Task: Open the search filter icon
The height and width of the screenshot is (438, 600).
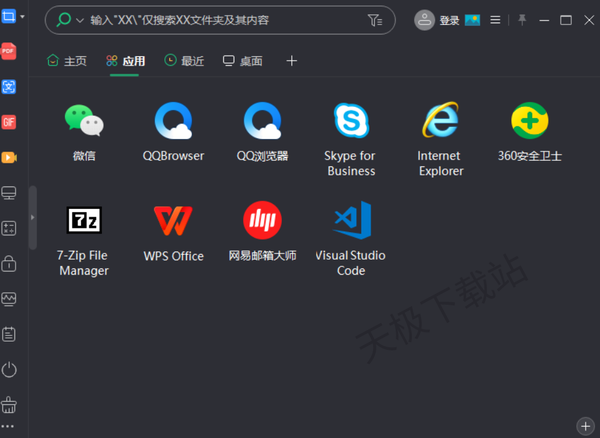Action: click(375, 20)
